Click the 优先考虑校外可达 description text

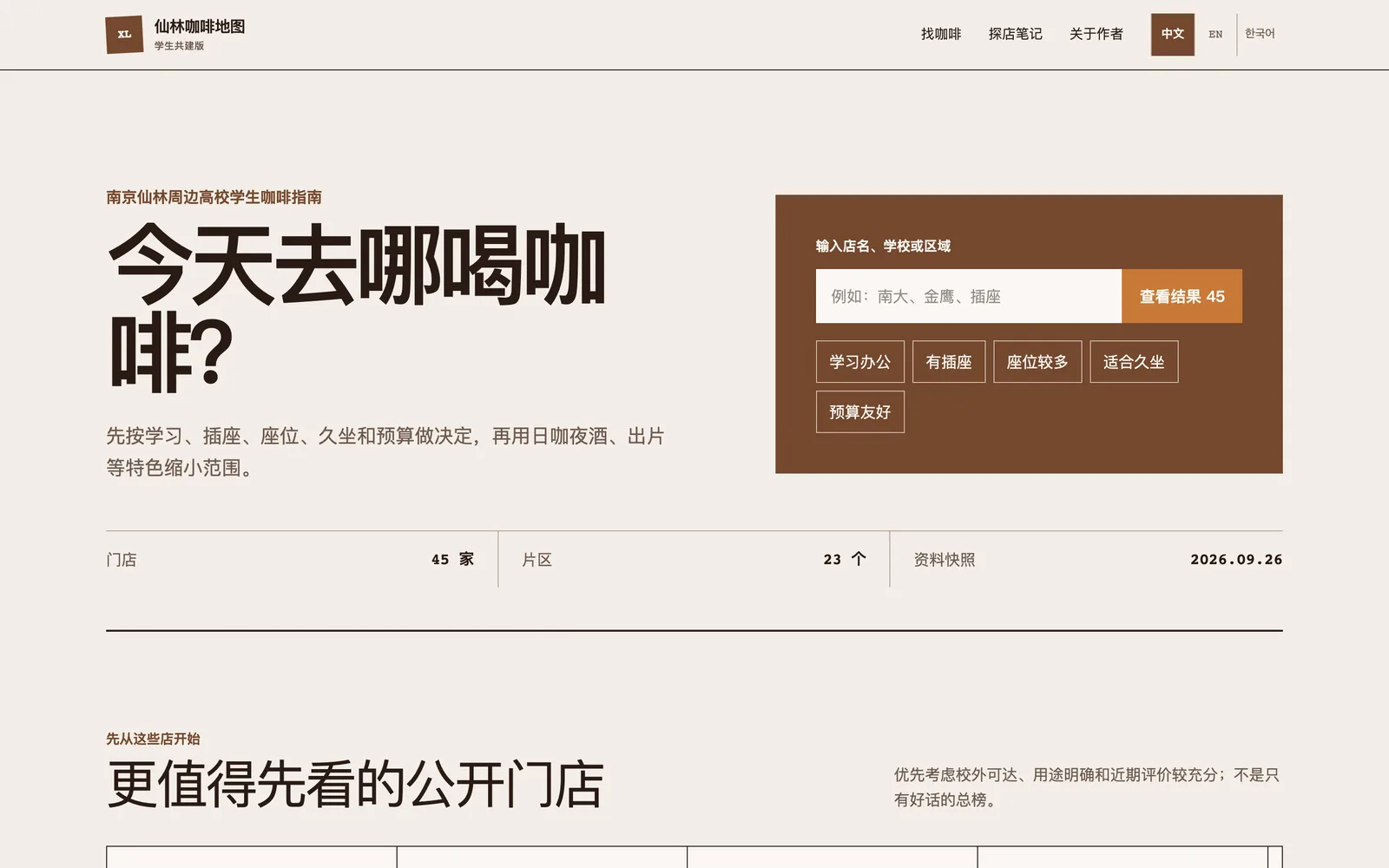tap(1087, 787)
